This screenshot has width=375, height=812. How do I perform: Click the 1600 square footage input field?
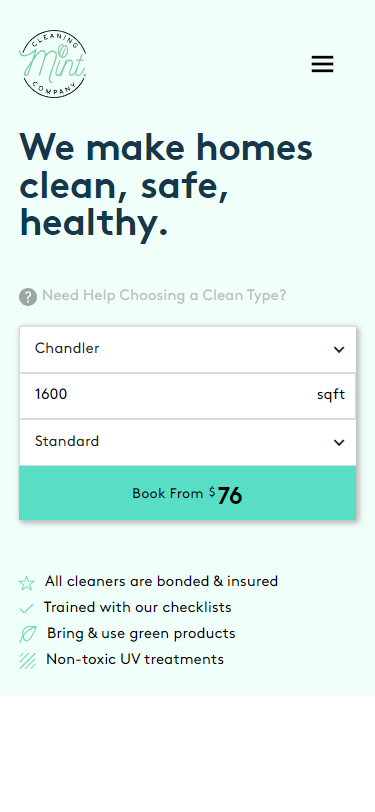pos(188,396)
